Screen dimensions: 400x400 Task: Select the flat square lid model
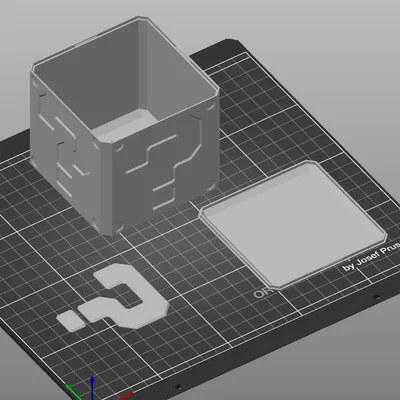[x=293, y=224]
